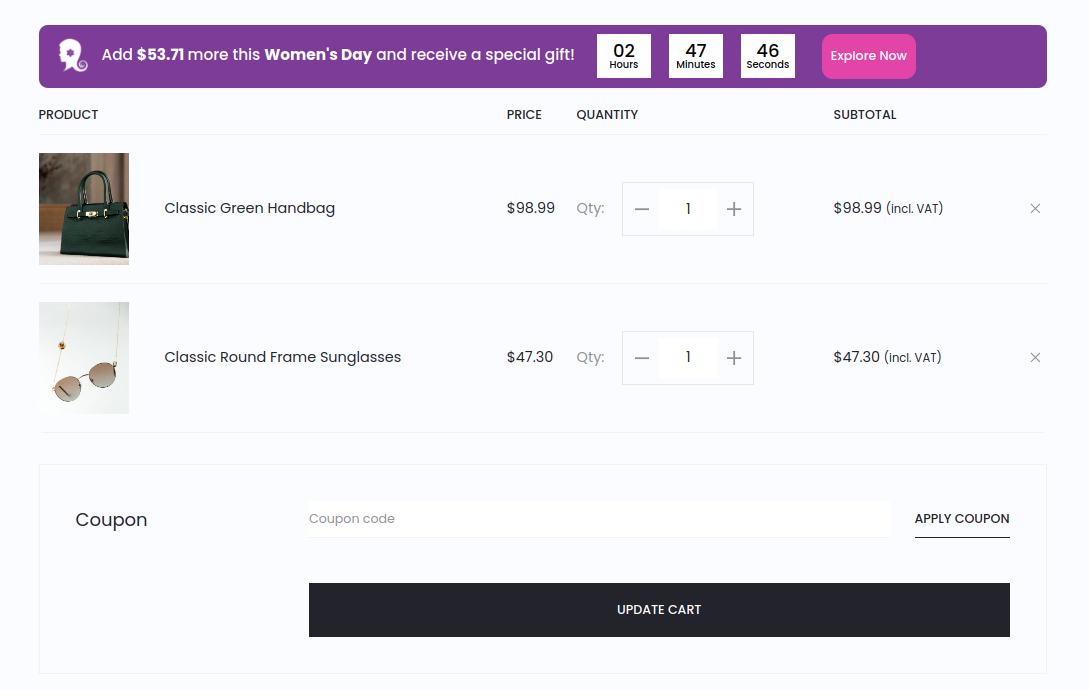The height and width of the screenshot is (690, 1089).
Task: Select the sunglasses quantity number field
Action: tap(688, 358)
